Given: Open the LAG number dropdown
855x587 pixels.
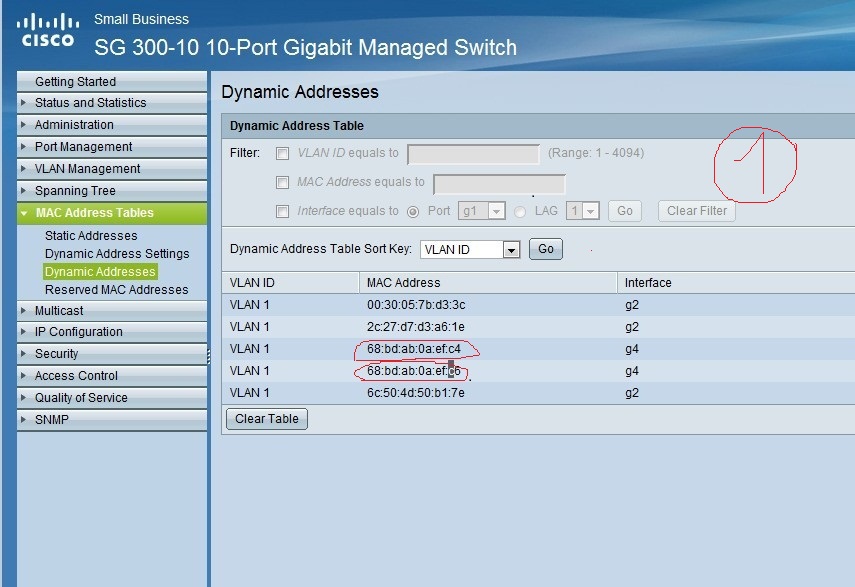Looking at the screenshot, I should click(x=582, y=211).
